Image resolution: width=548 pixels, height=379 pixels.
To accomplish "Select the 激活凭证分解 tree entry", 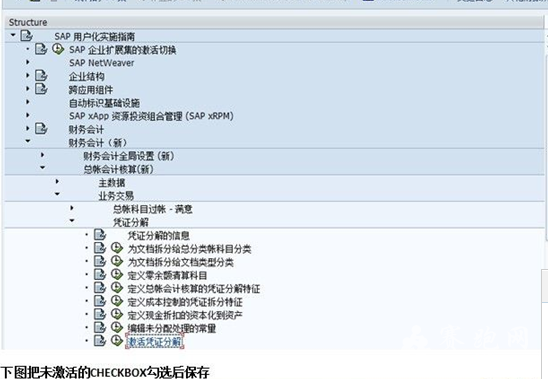I will [154, 342].
